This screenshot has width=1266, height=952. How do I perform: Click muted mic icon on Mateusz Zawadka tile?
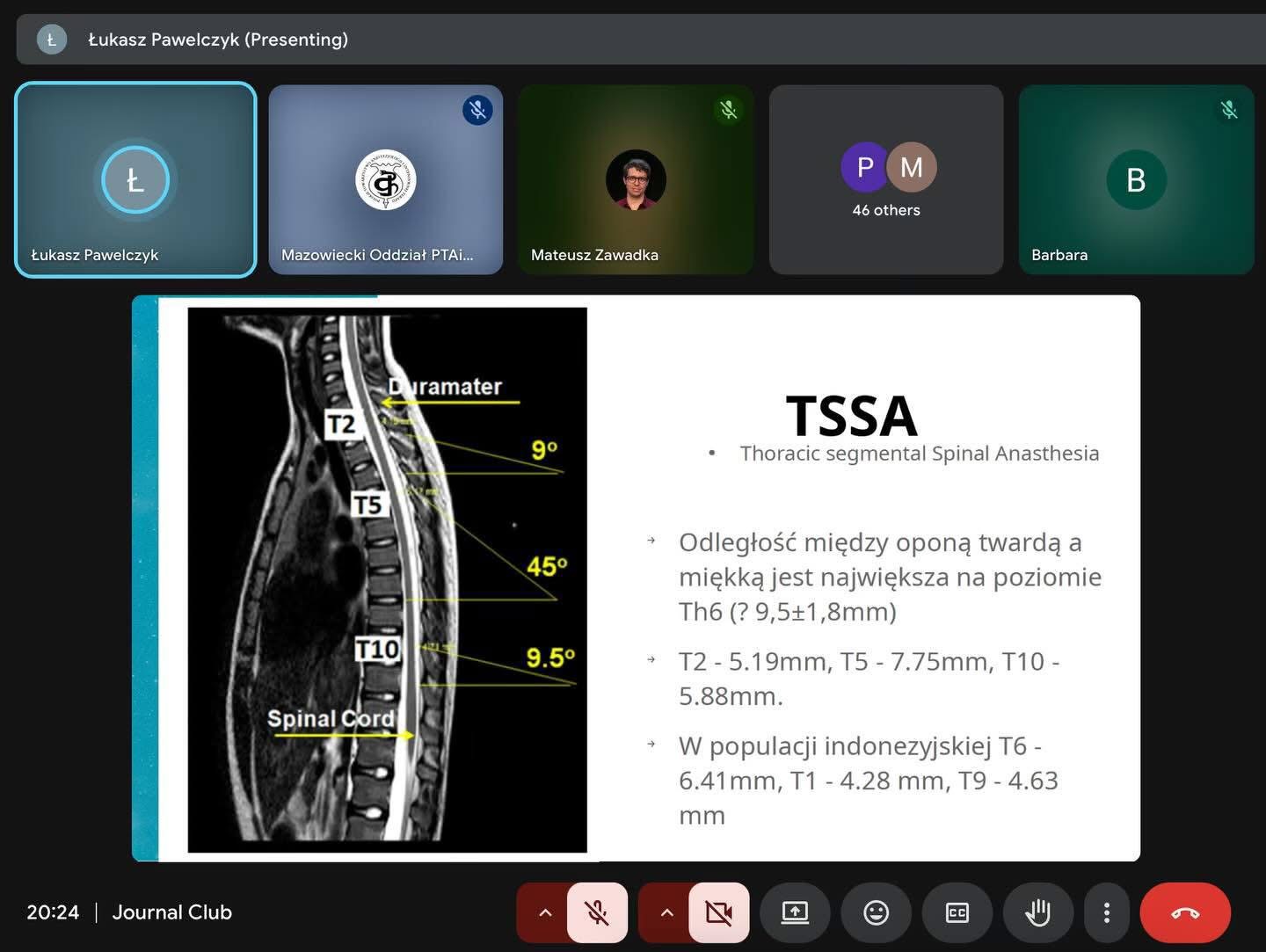(x=728, y=110)
